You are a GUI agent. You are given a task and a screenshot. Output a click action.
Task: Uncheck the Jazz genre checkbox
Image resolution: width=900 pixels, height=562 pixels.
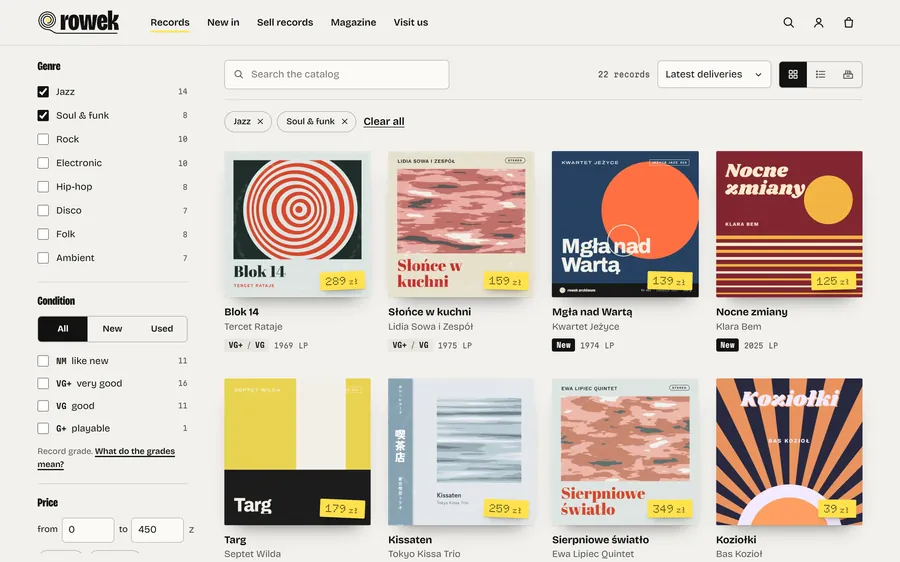tap(43, 91)
